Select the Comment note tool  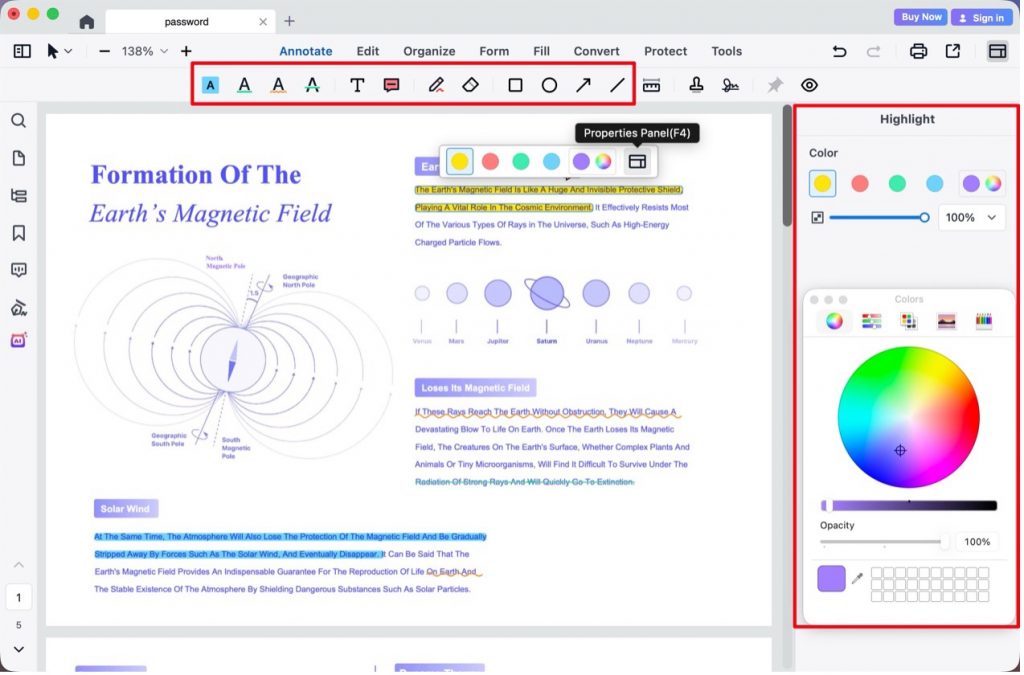click(x=391, y=85)
